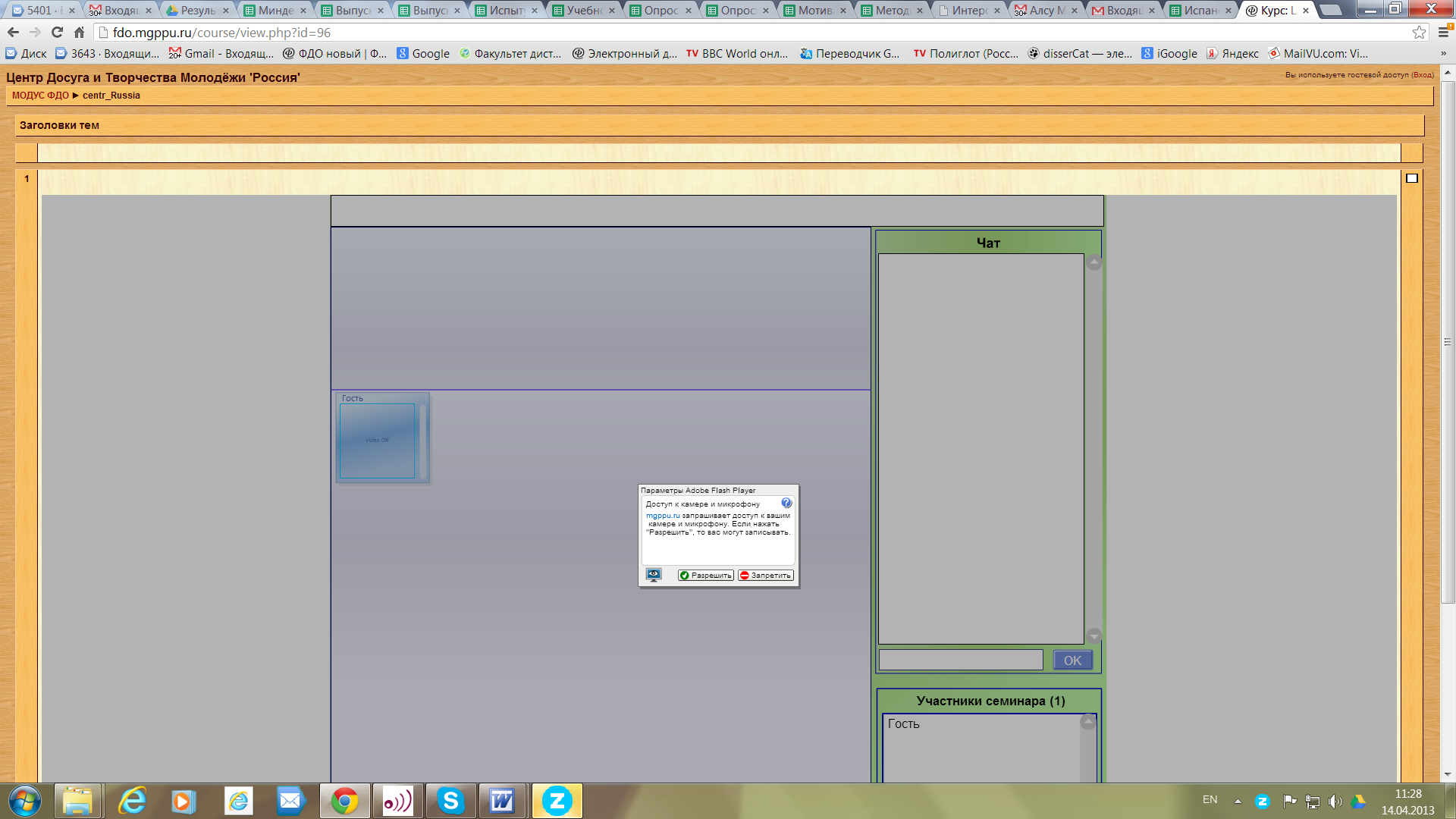1456x819 pixels.
Task: Open Microsoft Word from taskbar
Action: click(x=502, y=801)
